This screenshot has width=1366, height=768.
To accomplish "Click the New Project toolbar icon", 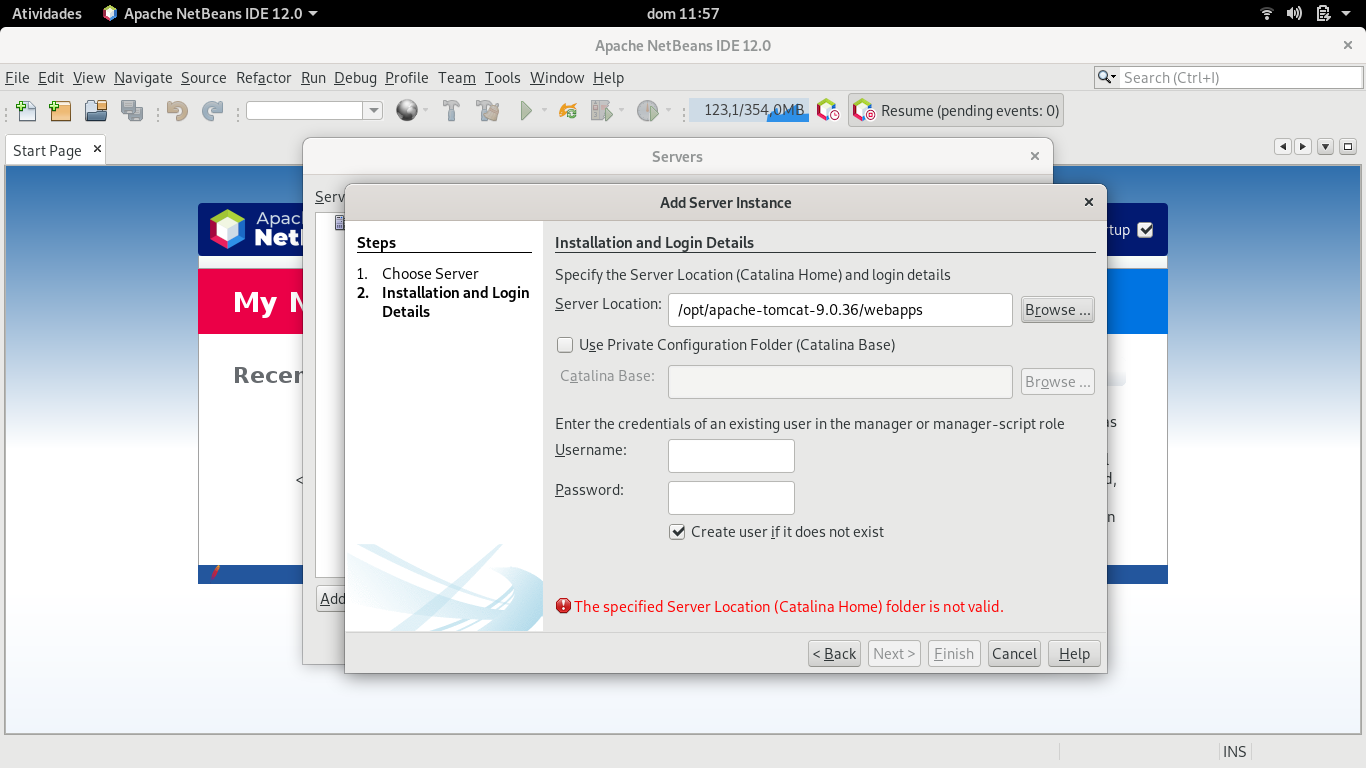I will 60,111.
